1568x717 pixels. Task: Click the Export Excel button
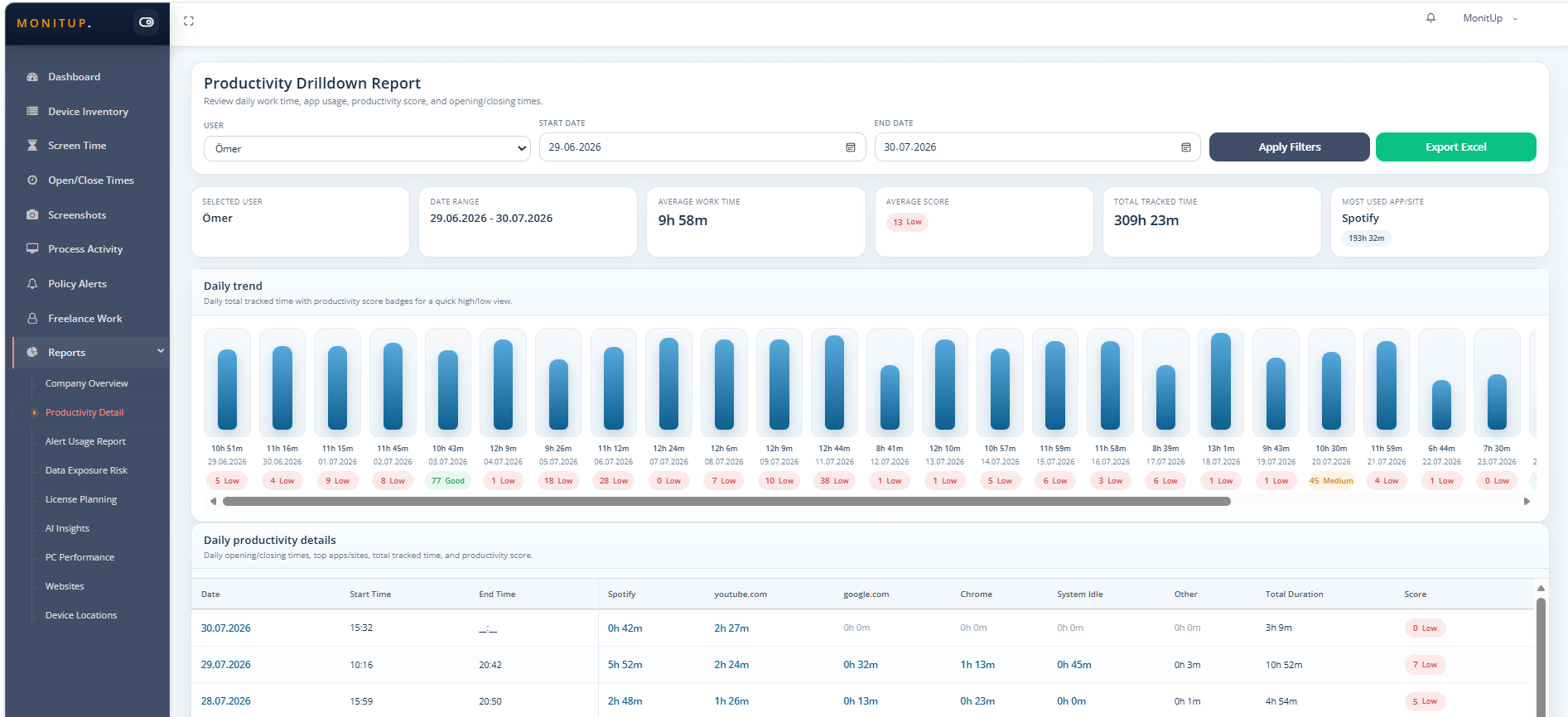pos(1455,147)
